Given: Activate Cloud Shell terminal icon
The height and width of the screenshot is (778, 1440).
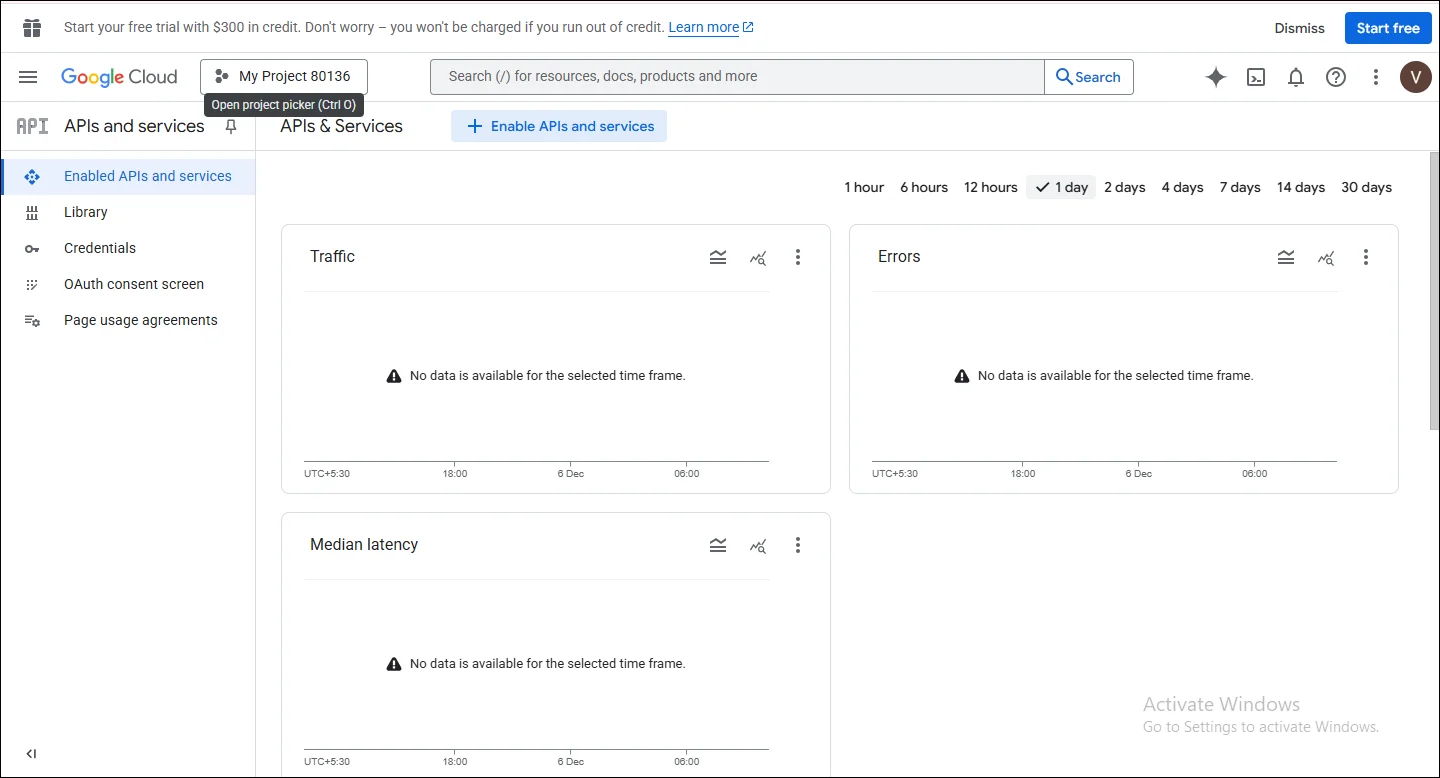Looking at the screenshot, I should click(x=1256, y=77).
